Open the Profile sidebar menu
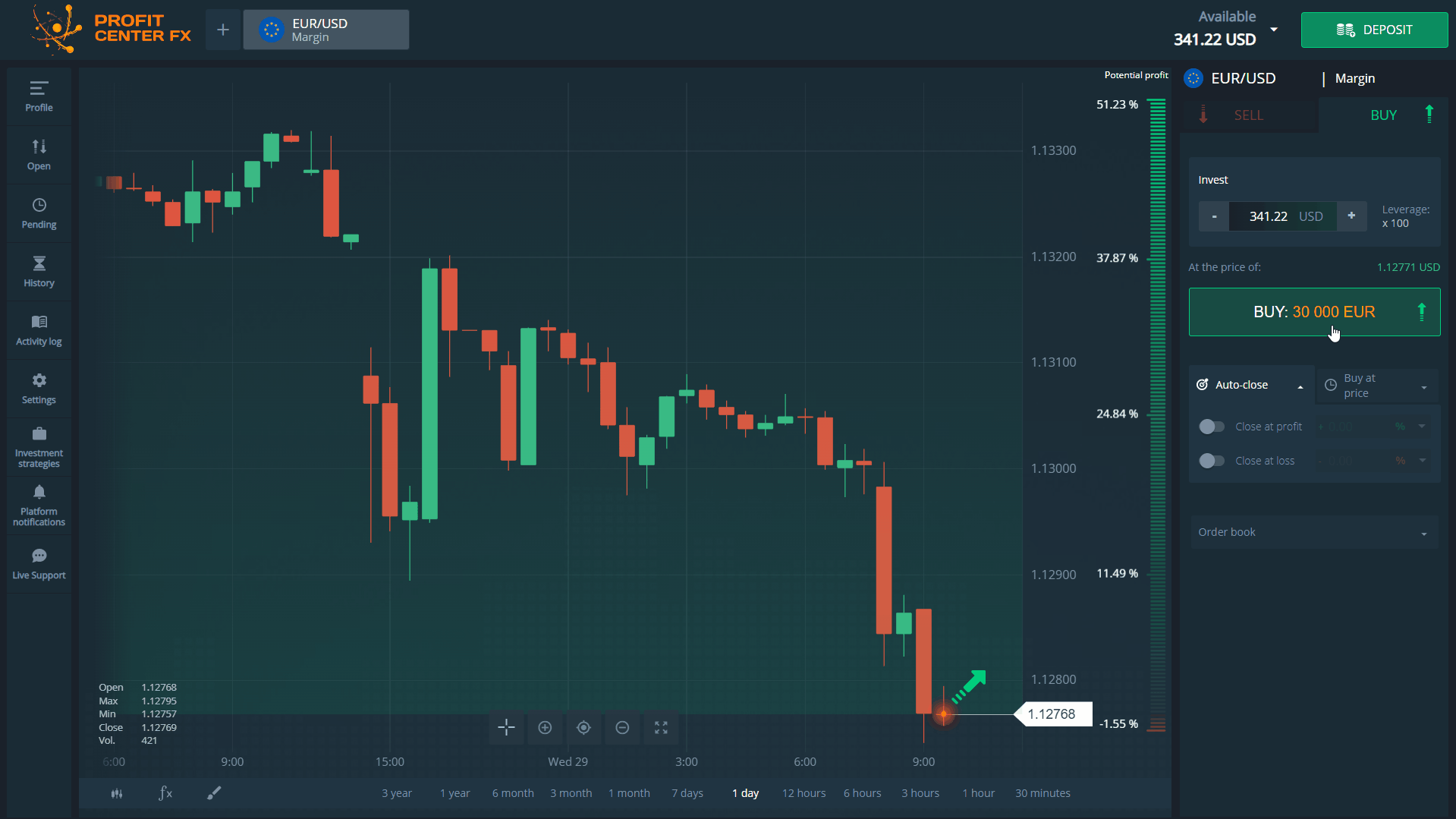 [x=39, y=96]
